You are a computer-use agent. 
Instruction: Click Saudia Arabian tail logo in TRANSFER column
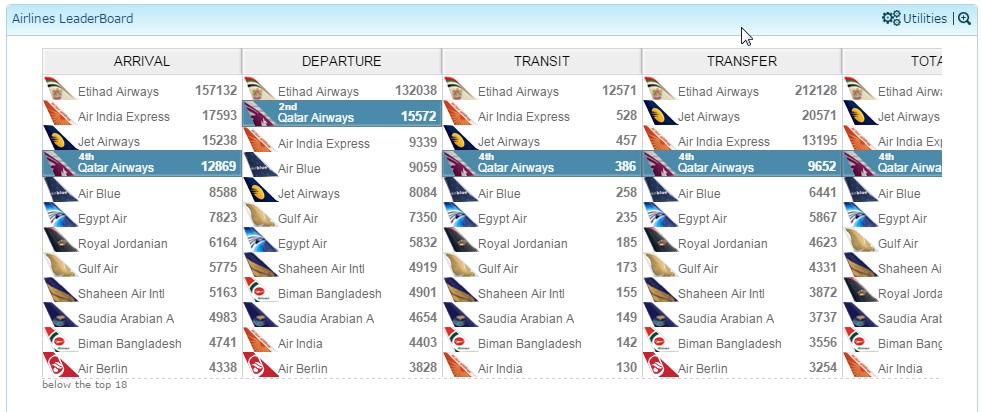(660, 315)
